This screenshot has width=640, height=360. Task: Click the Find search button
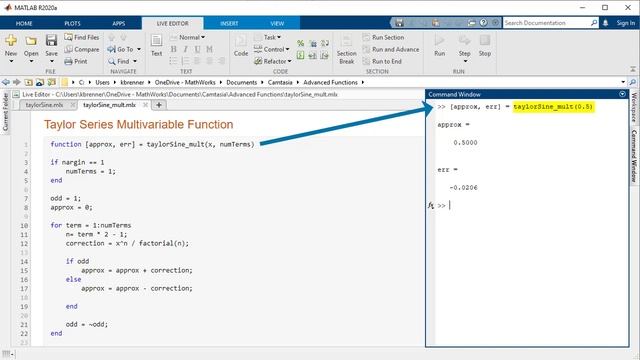coord(119,61)
